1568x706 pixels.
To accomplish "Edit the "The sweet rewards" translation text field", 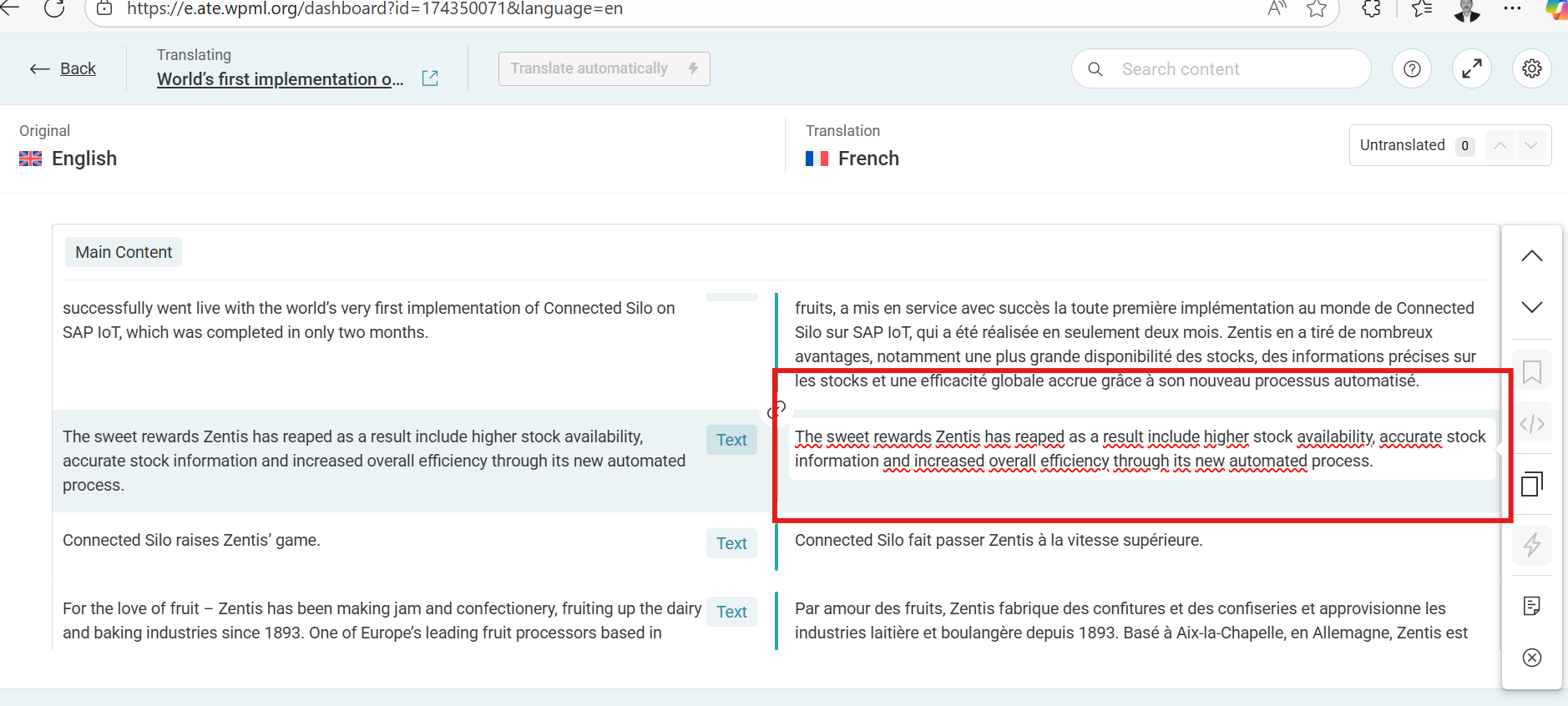I will [x=1141, y=449].
